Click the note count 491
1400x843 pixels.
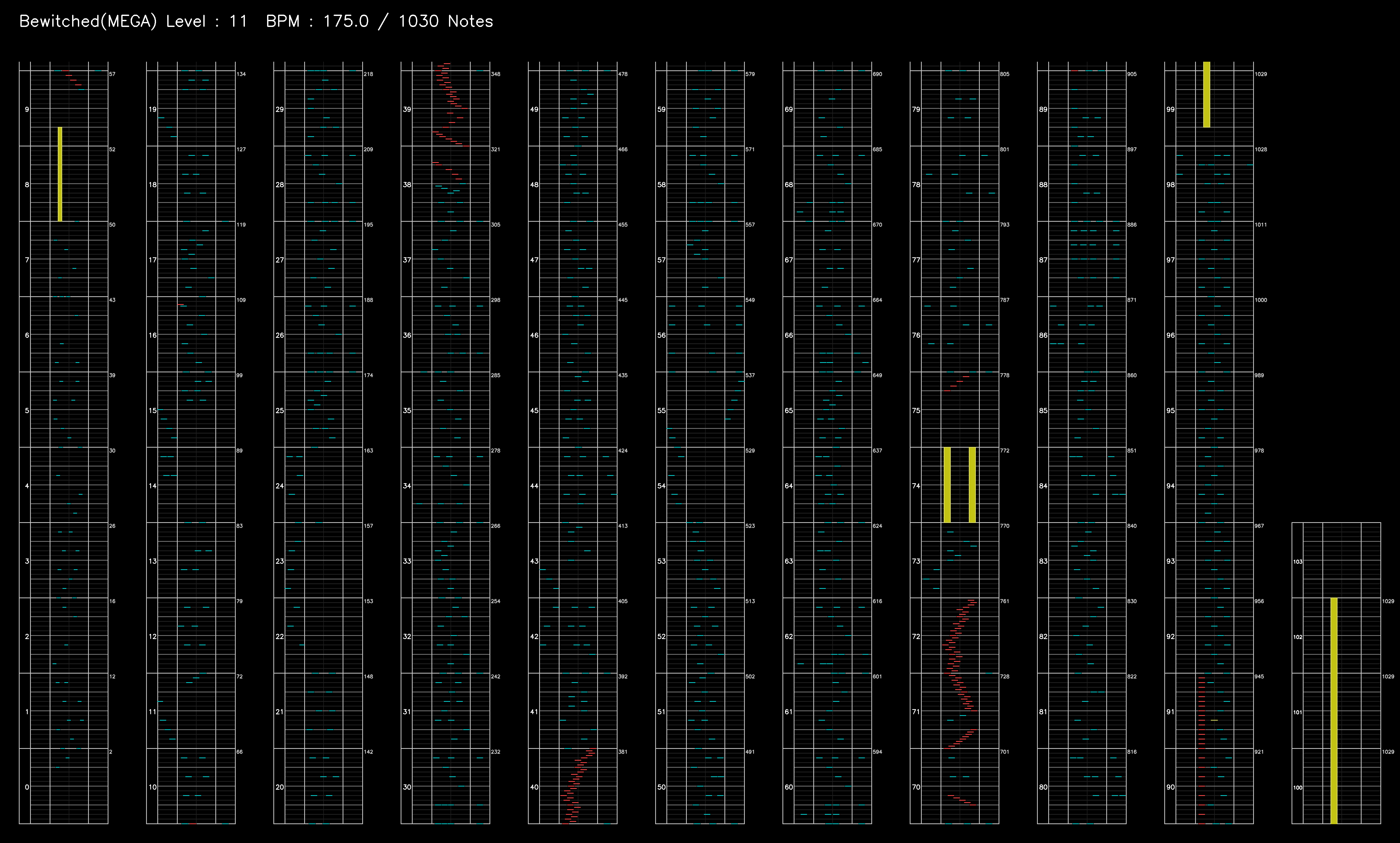click(x=750, y=751)
